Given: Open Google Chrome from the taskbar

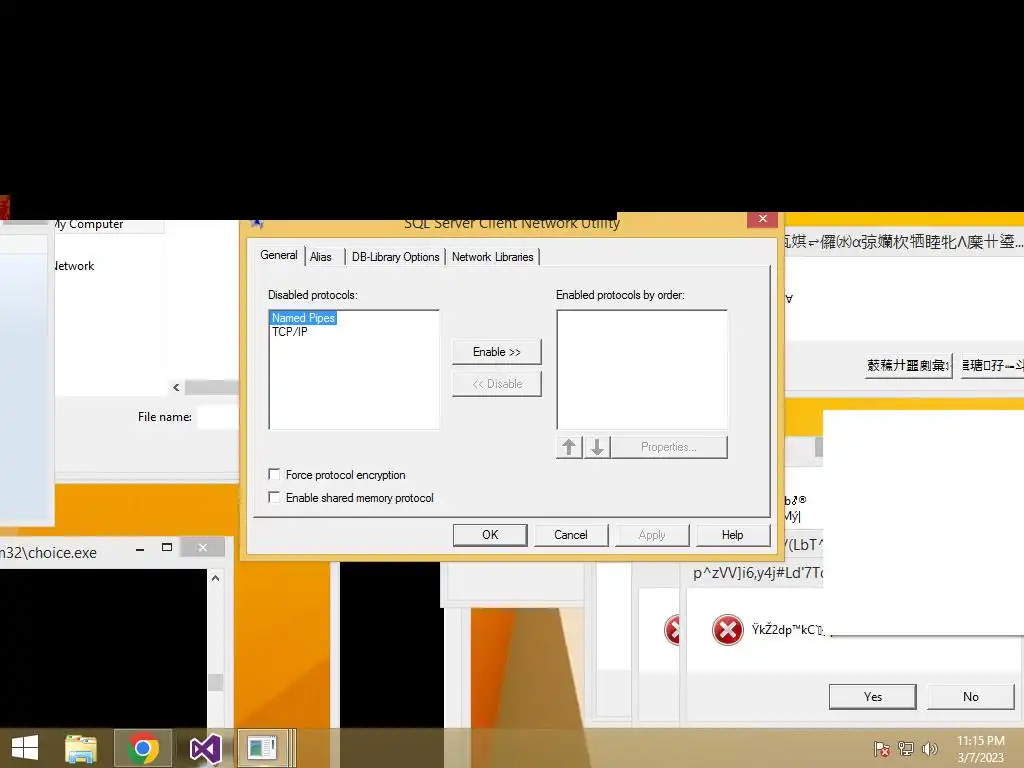Looking at the screenshot, I should 143,748.
